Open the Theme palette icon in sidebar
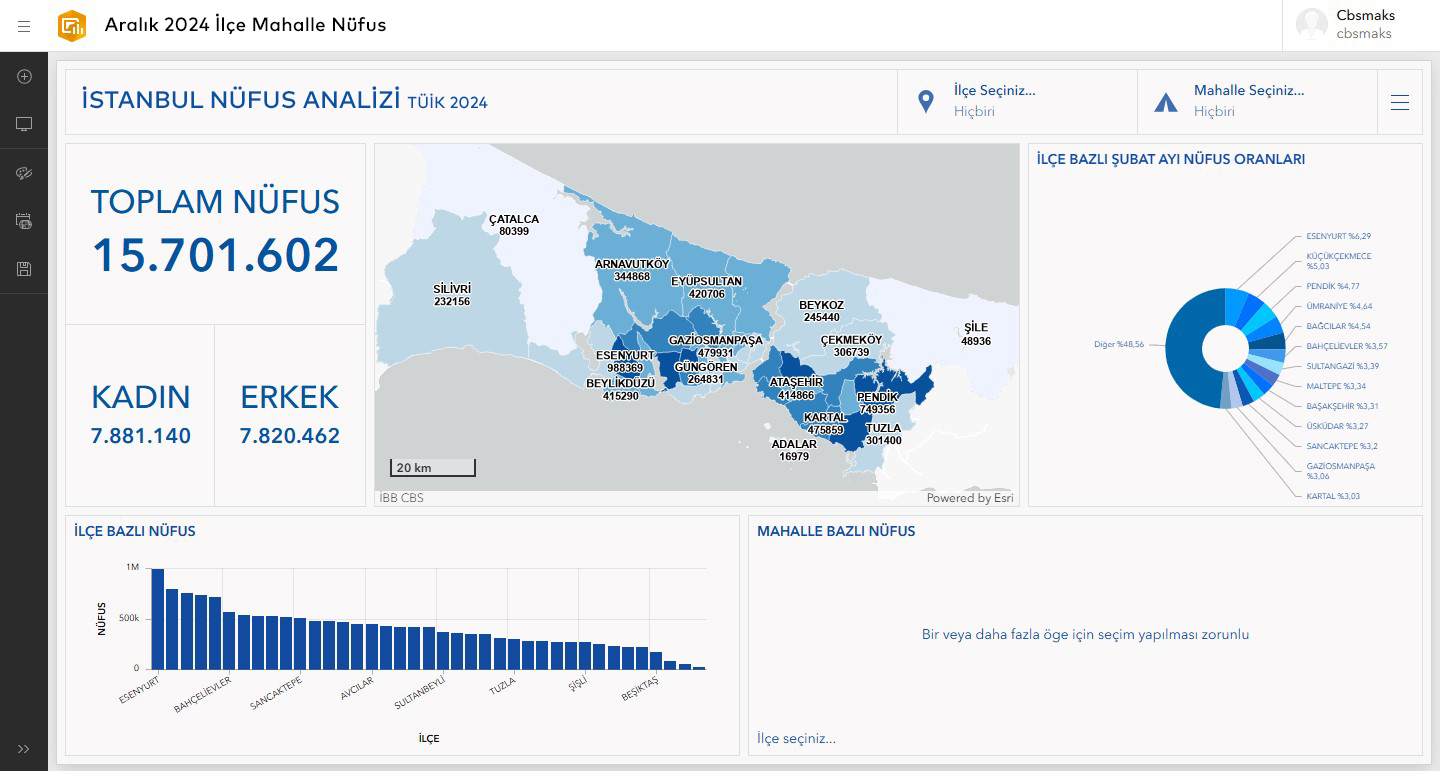 (x=24, y=173)
